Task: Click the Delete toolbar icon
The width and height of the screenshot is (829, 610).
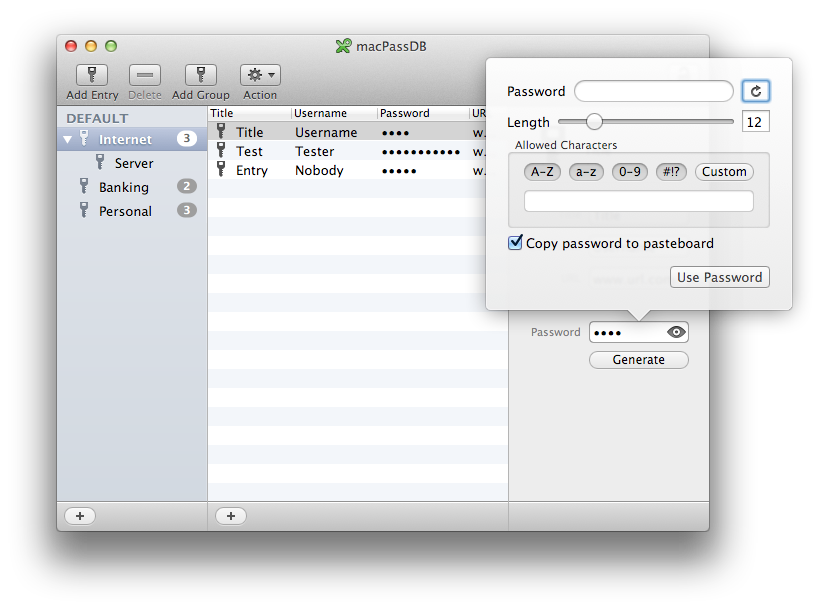Action: [145, 75]
